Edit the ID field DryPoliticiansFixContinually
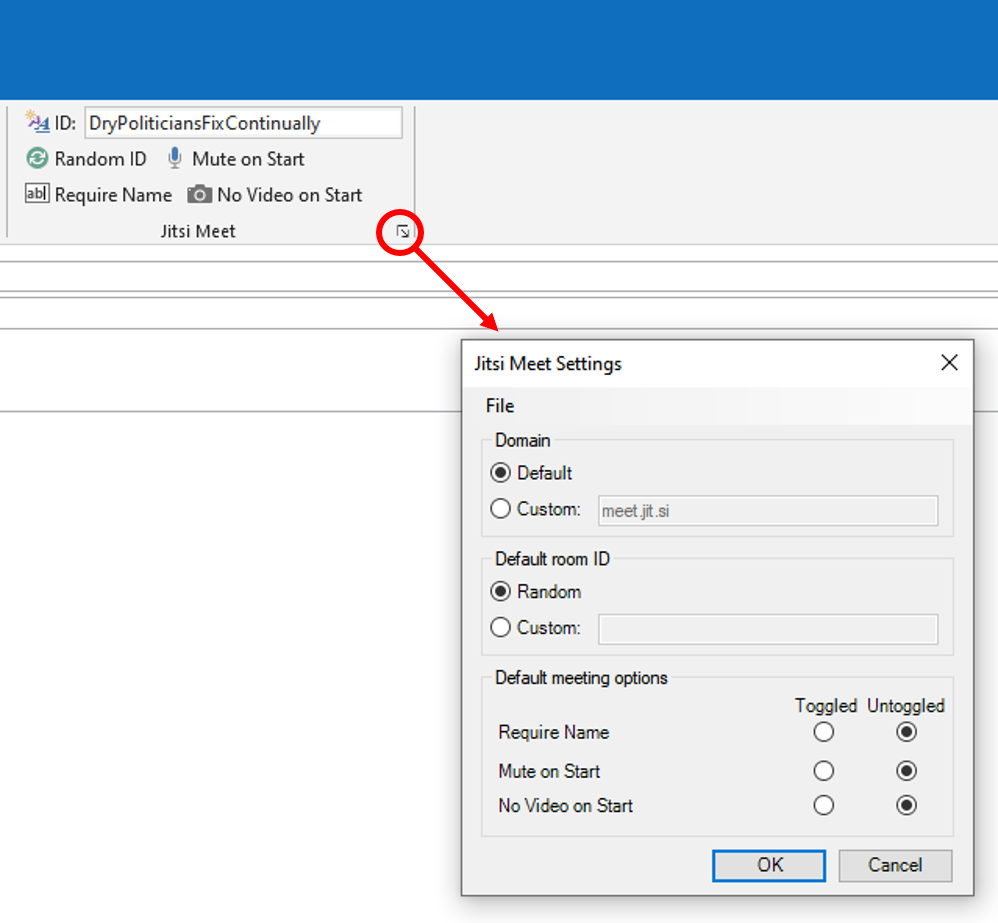 243,122
